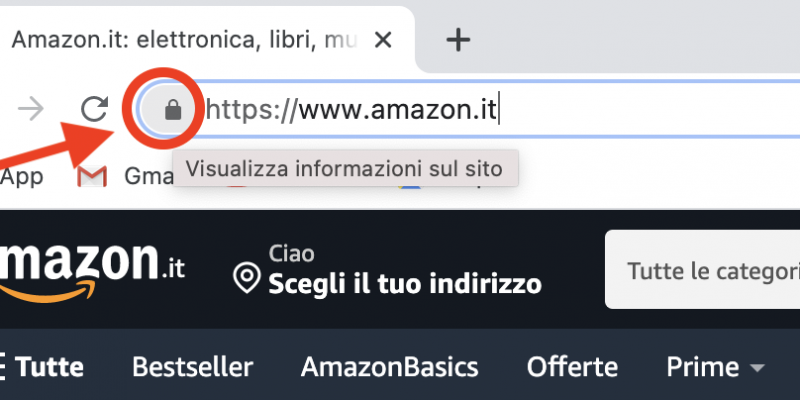Click the Tutte label in navigation bar
The width and height of the screenshot is (800, 400).
(49, 367)
